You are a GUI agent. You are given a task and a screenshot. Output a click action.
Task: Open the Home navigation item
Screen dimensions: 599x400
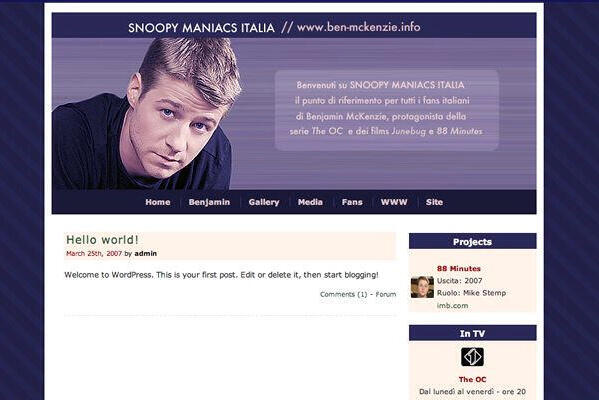click(x=158, y=202)
